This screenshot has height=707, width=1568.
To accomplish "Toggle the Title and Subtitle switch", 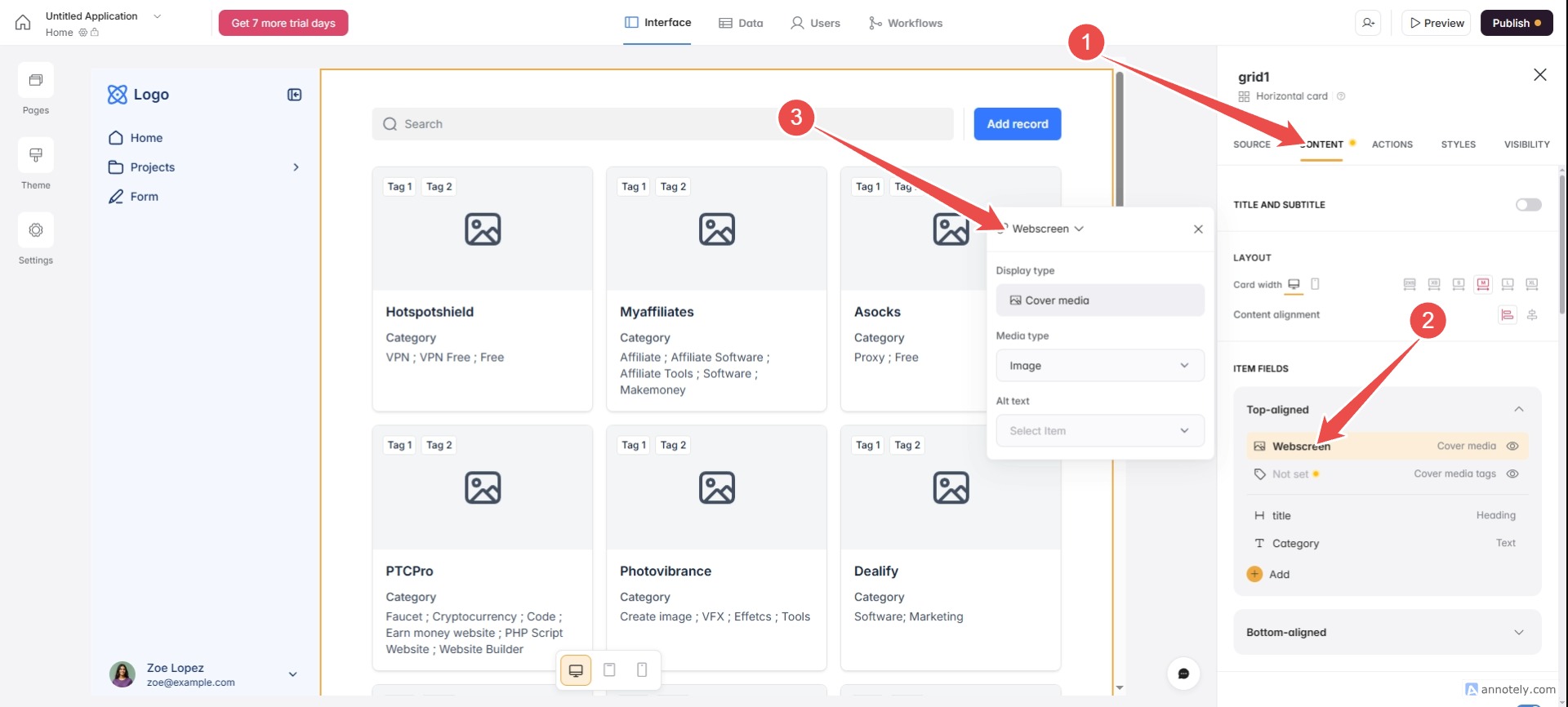I will click(1528, 205).
